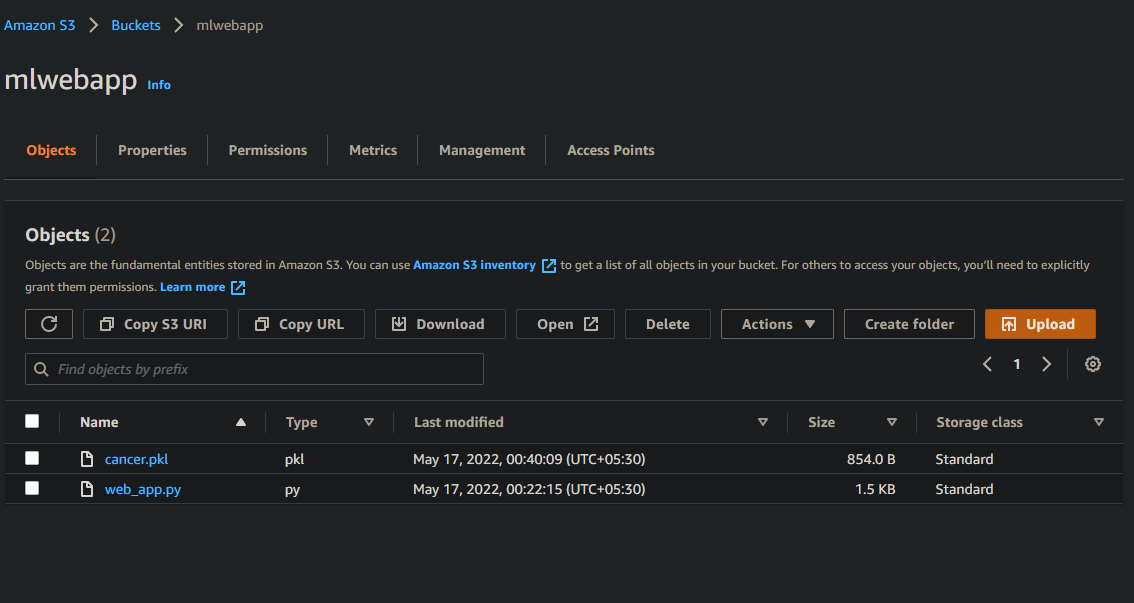Image resolution: width=1134 pixels, height=603 pixels.
Task: Click the May 17, 2022, 00:40:09 cell
Action: point(529,459)
